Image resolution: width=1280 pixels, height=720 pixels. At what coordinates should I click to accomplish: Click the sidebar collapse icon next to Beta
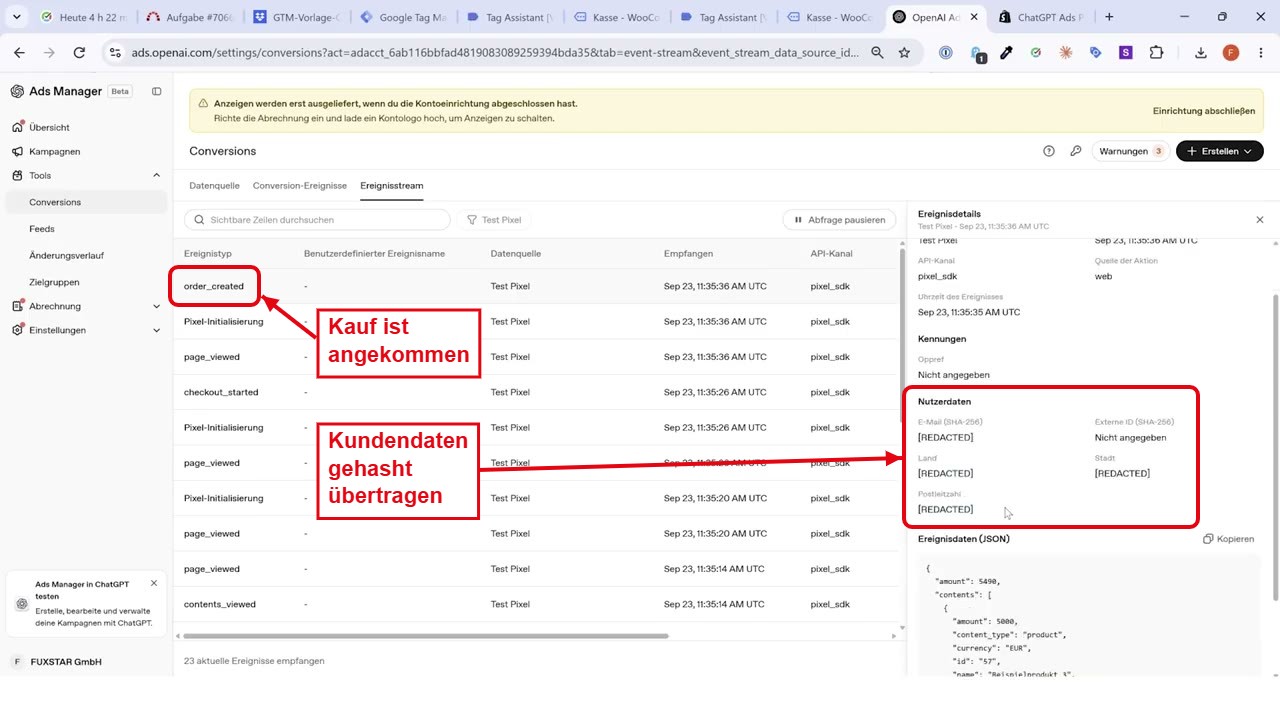156,91
